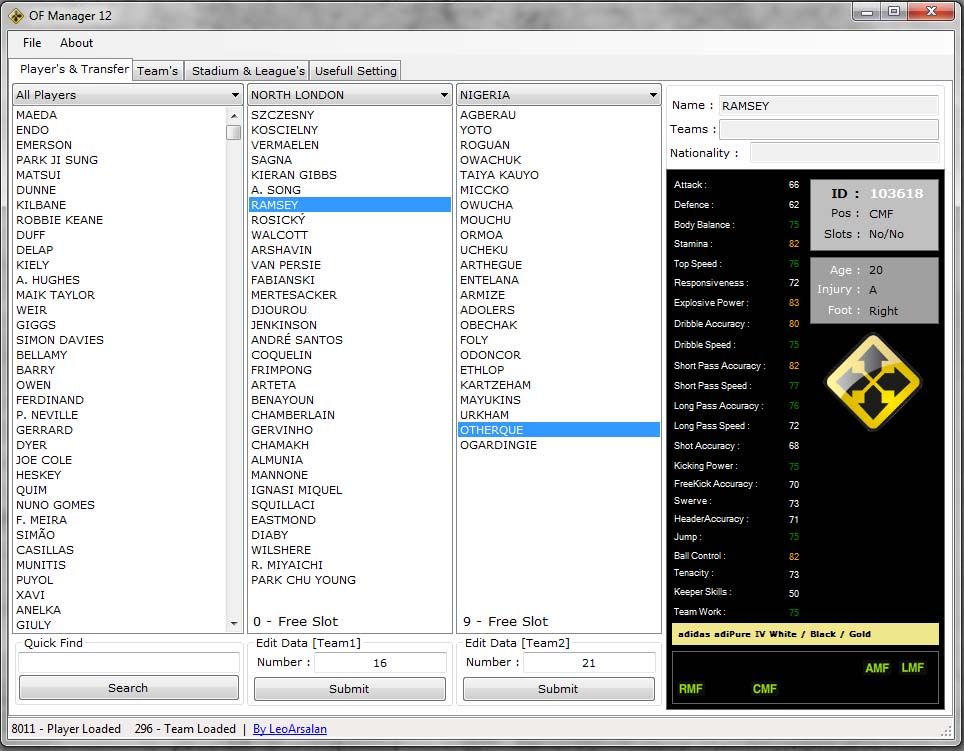Click the Quick Find text field
The width and height of the screenshot is (964, 751).
click(x=128, y=663)
